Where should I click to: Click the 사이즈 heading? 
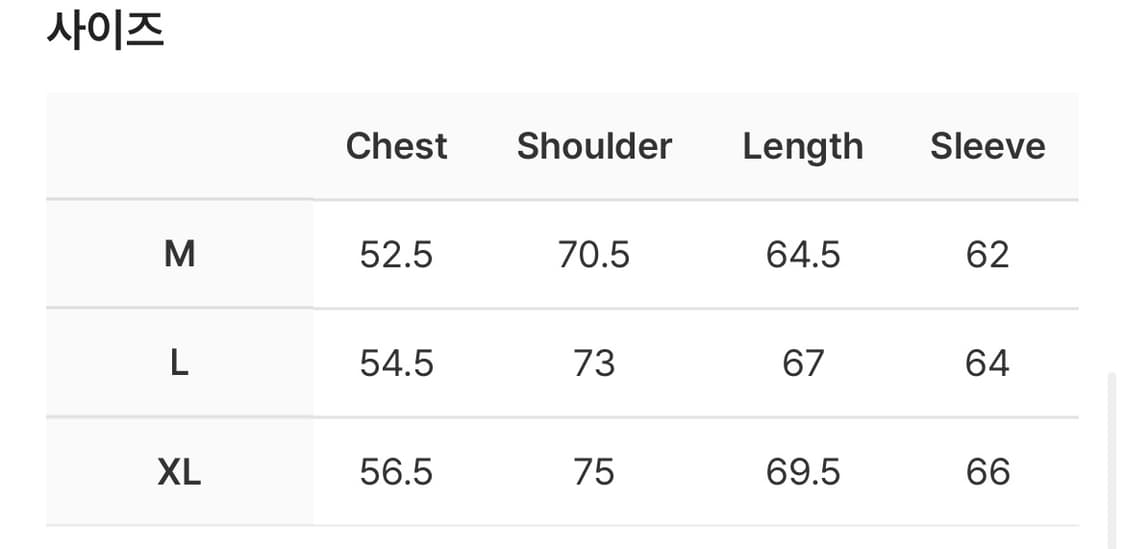[105, 31]
